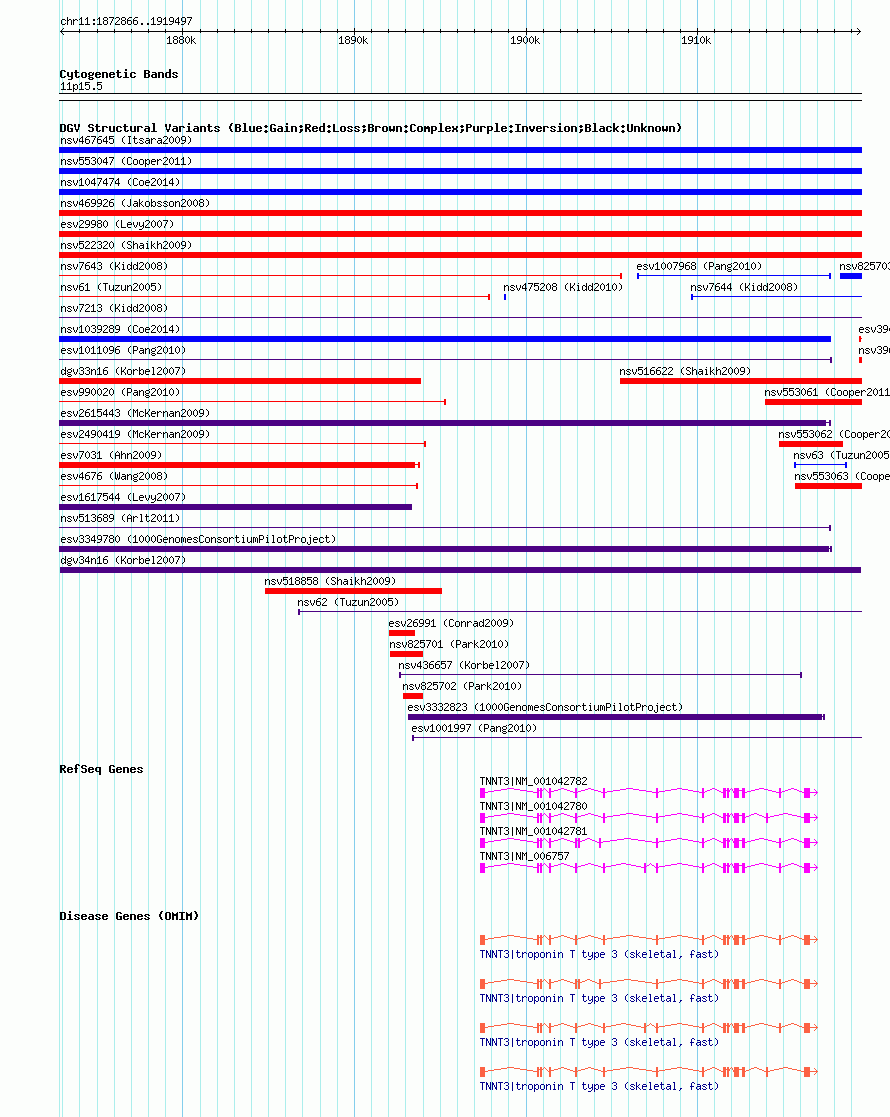Click the esv2615443 (McKernan2009) label
Image resolution: width=890 pixels, height=1117 pixels.
click(x=135, y=413)
